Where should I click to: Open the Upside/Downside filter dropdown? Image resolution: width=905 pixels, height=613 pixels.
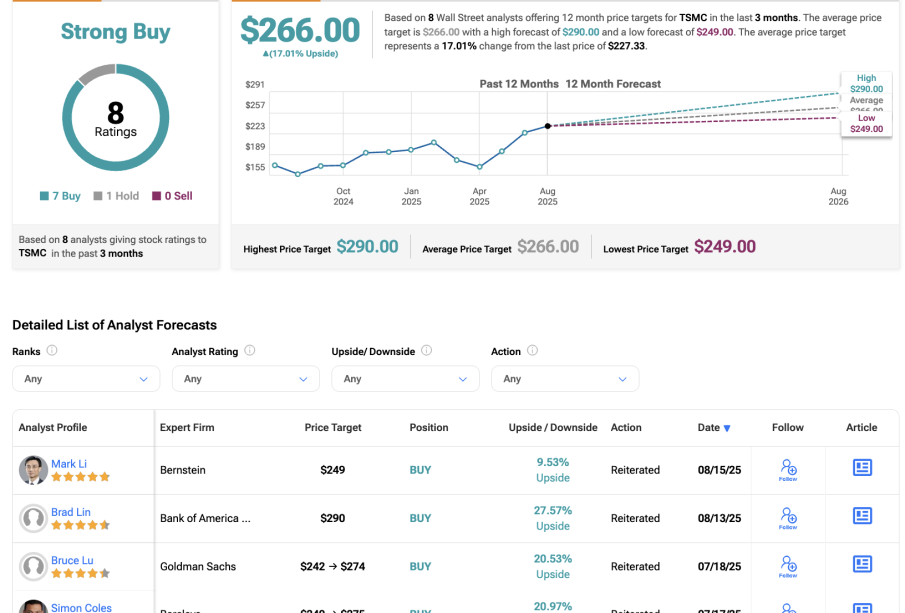(406, 379)
